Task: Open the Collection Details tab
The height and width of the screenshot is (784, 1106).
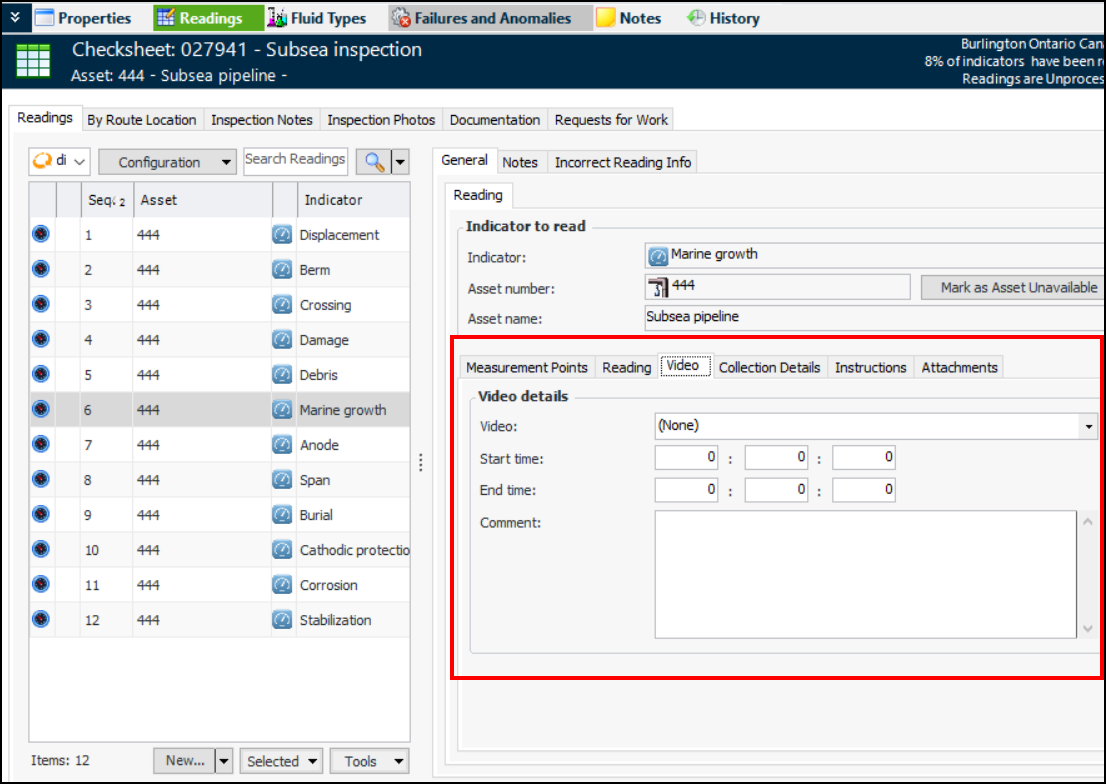Action: point(769,367)
